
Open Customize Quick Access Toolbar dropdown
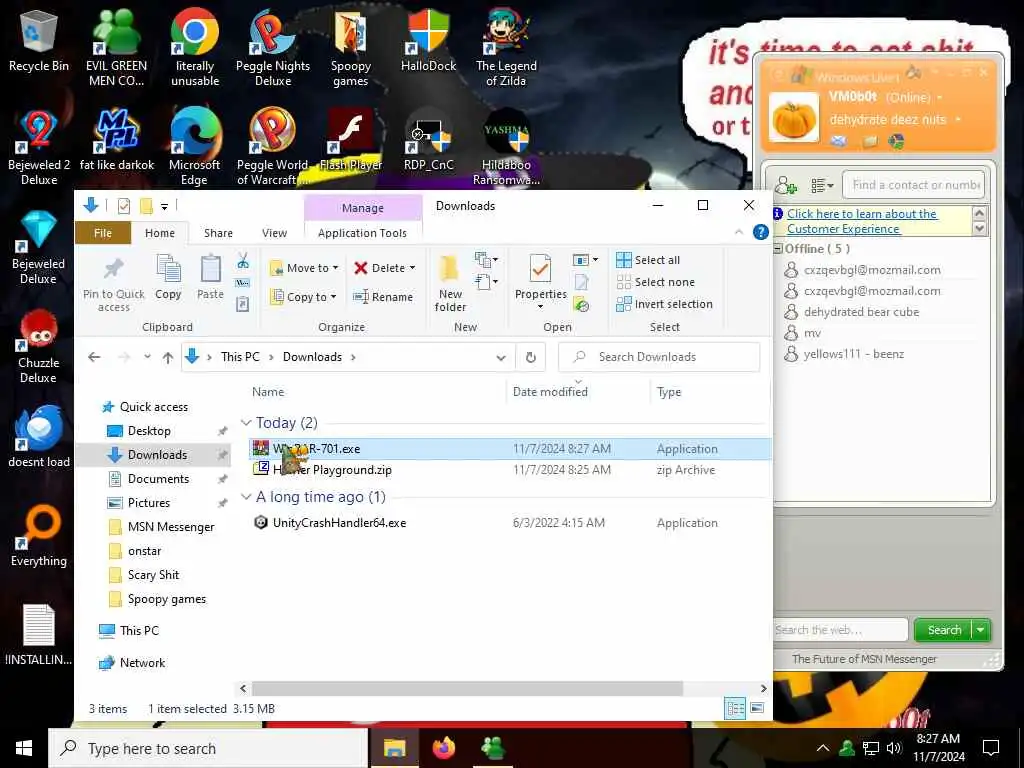click(165, 207)
